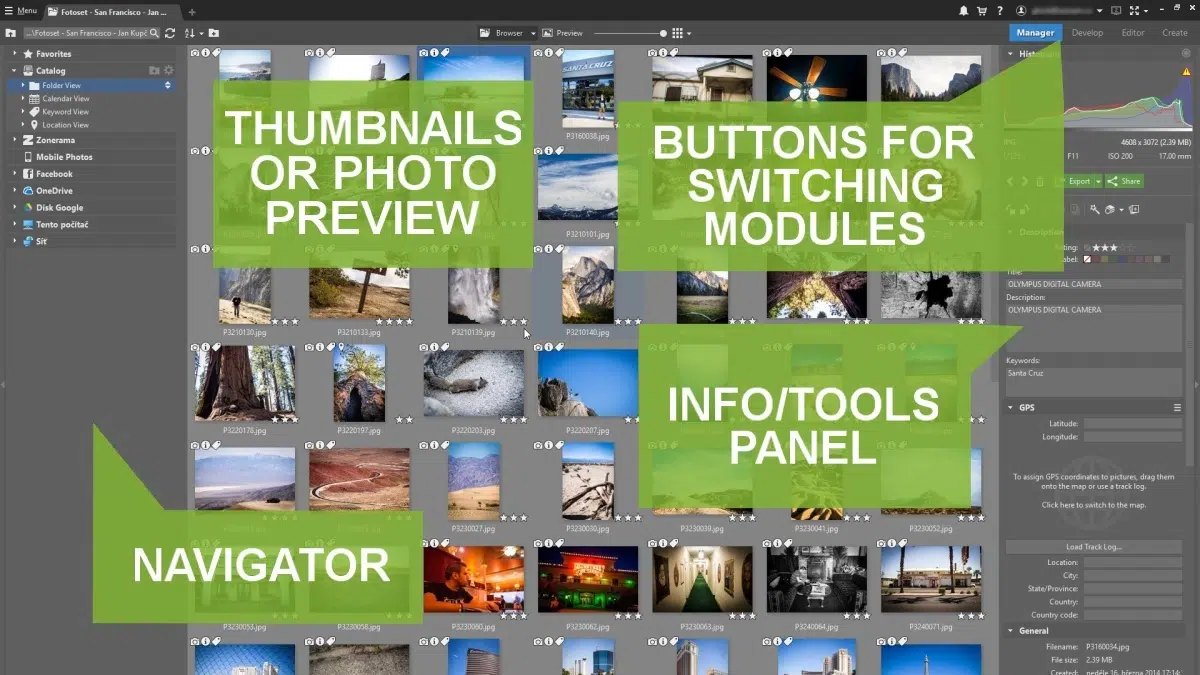Open the Browser mode dropdown arrow
Screen dimensions: 1200x675
coord(533,33)
